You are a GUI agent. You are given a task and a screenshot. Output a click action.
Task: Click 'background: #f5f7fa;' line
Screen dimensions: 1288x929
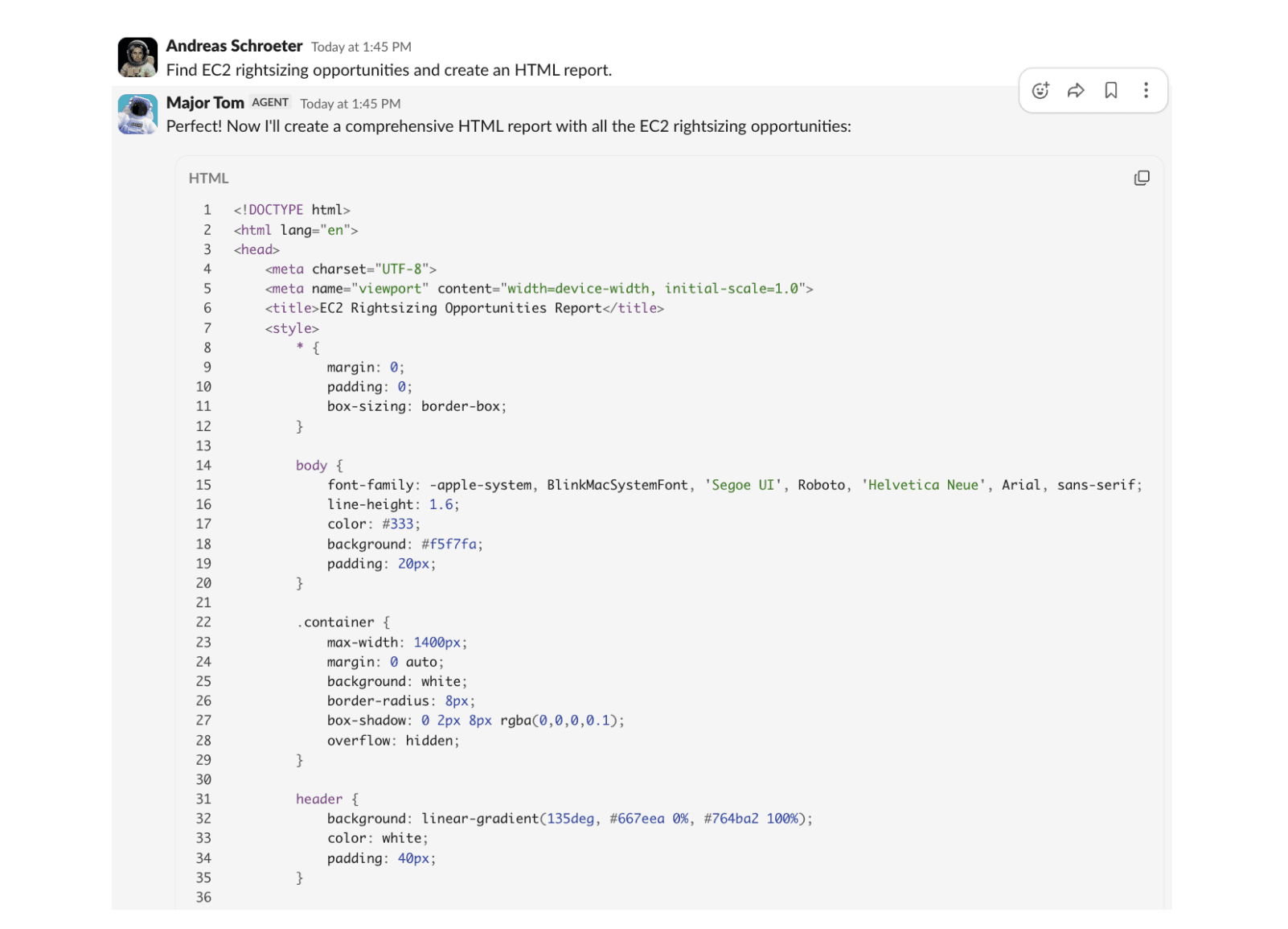click(405, 544)
